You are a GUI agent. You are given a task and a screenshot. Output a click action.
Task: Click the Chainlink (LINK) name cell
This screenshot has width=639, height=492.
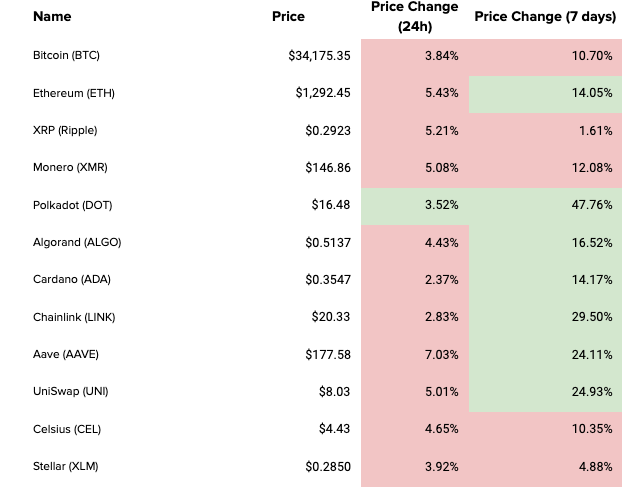pos(72,317)
